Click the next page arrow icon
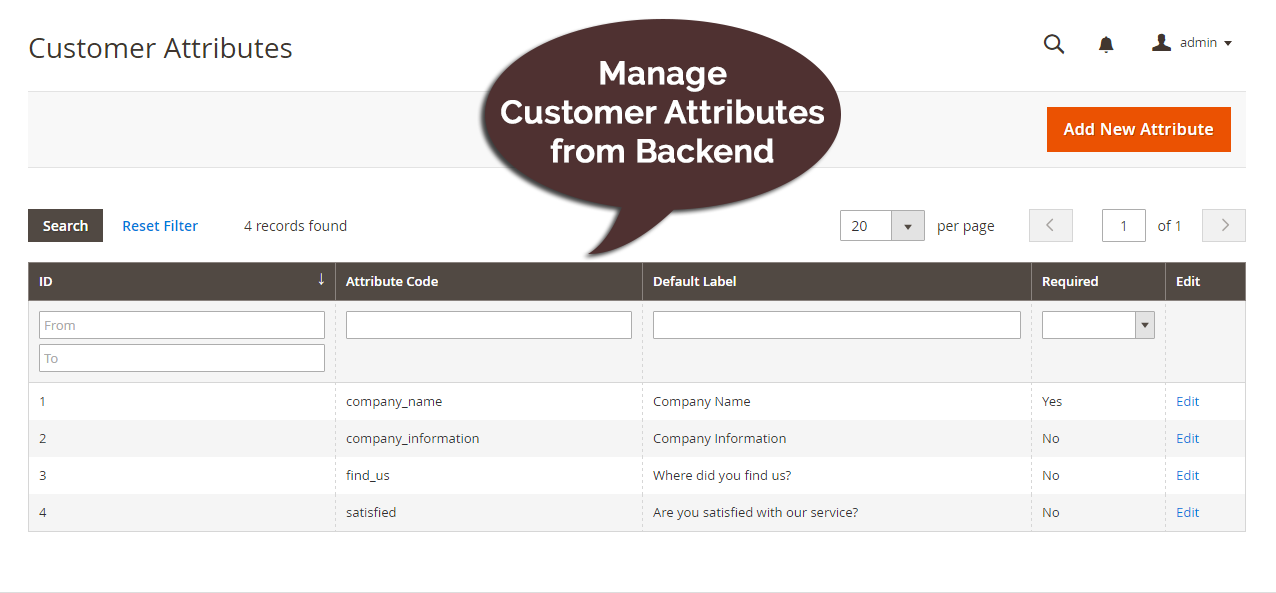Screen dimensions: 1276x593 [1223, 225]
